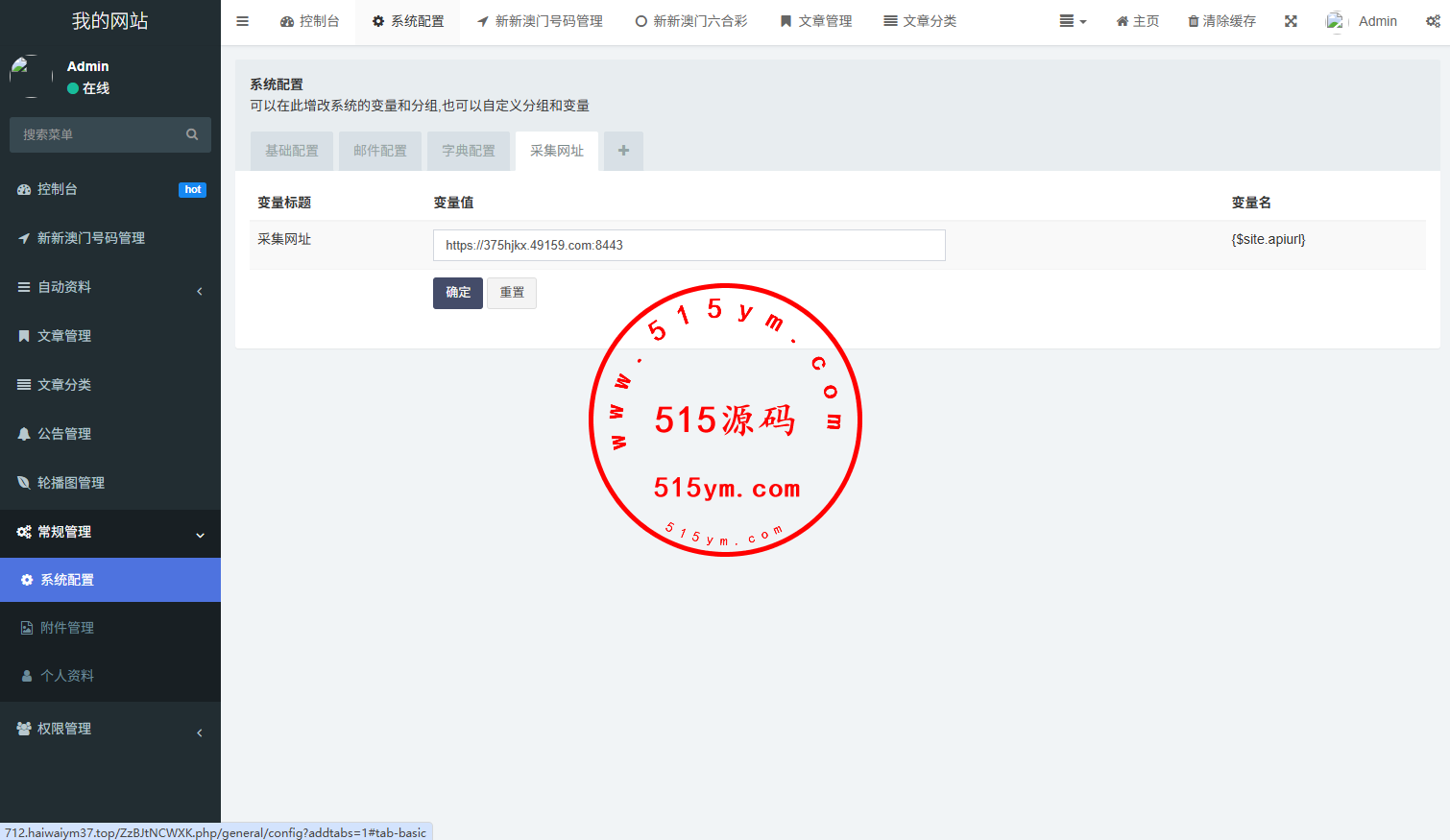Click the home icon labeled 主页
Viewport: 1450px width, 840px height.
1122,21
